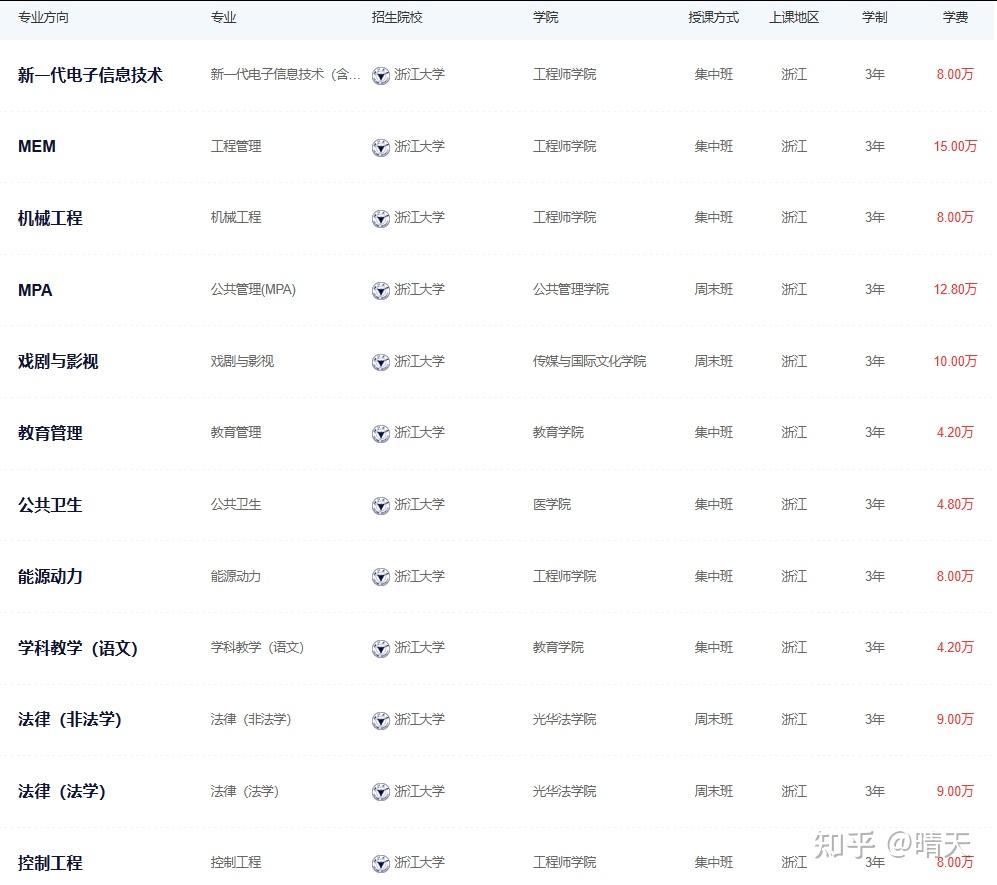997x885 pixels.
Task: Click 教育学院 in 学科教学(语文) row
Action: (x=558, y=647)
